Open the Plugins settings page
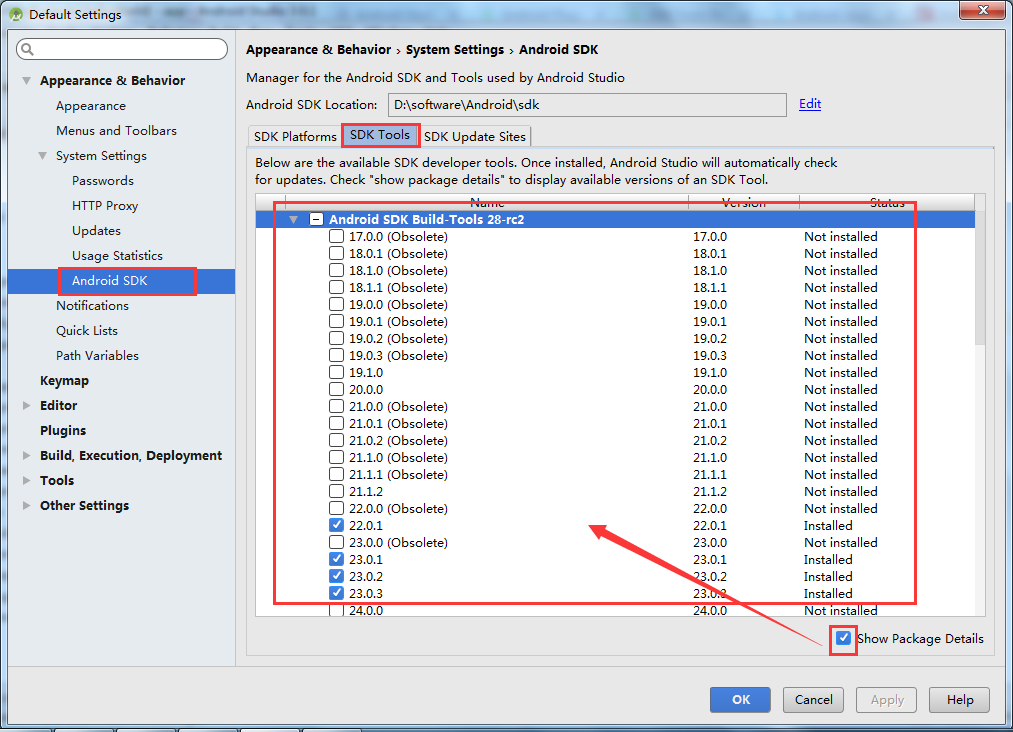Viewport: 1013px width, 732px height. (63, 430)
